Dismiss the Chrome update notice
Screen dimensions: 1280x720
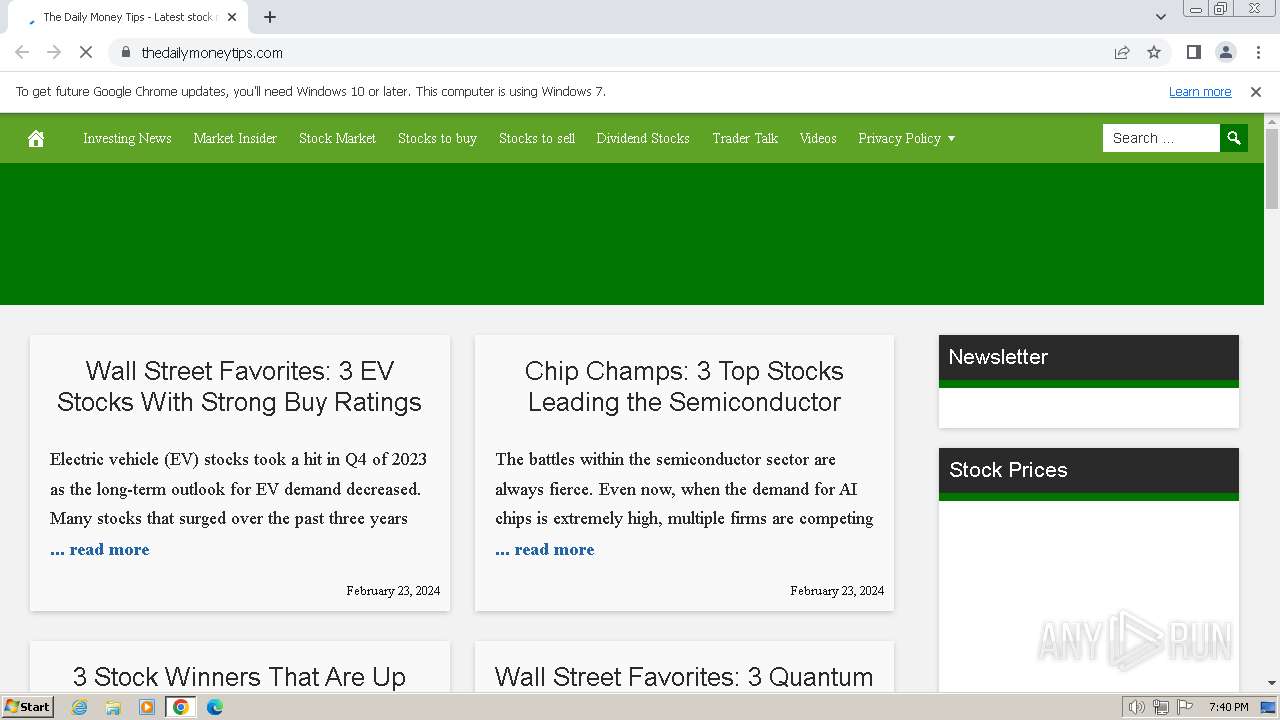(1256, 91)
